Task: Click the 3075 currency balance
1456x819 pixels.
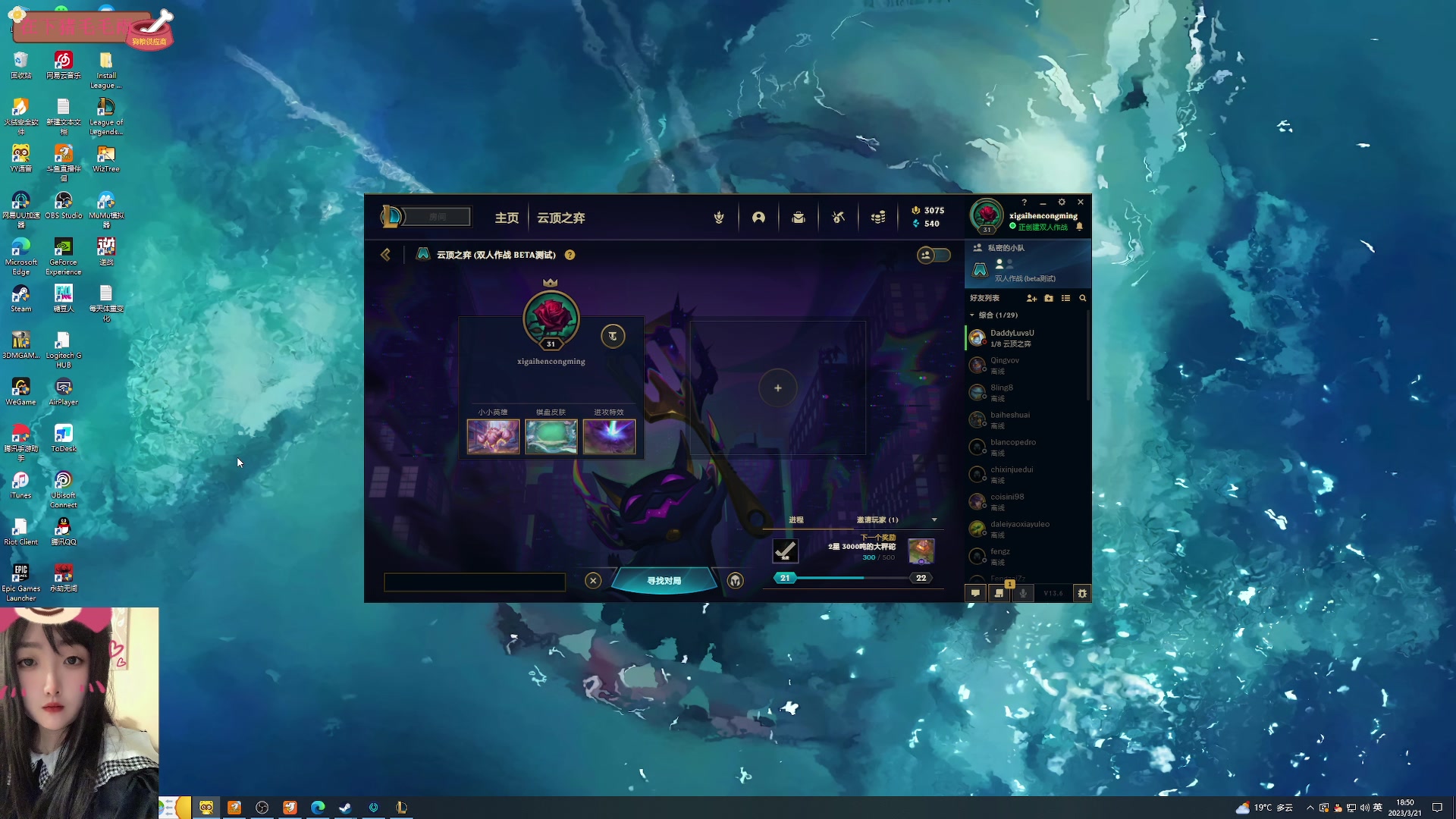Action: click(x=928, y=211)
